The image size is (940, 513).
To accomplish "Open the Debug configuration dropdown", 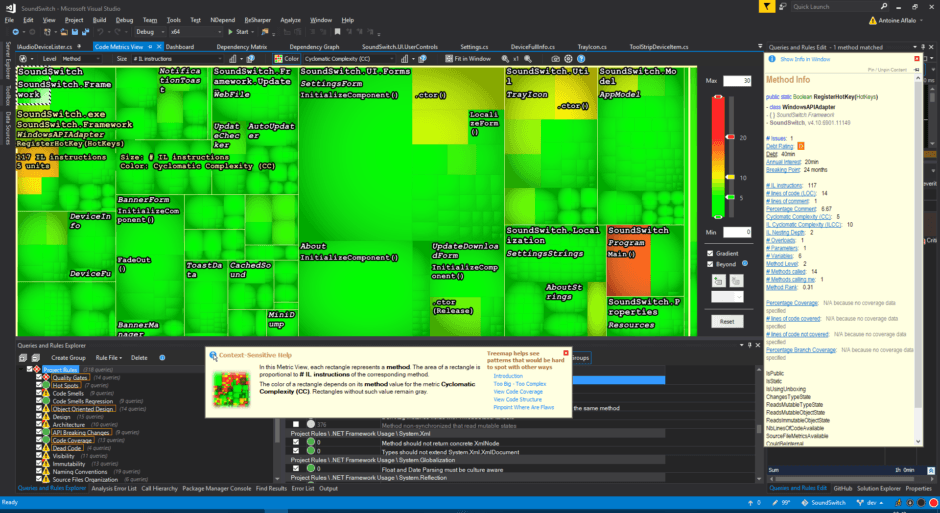I will coord(149,32).
